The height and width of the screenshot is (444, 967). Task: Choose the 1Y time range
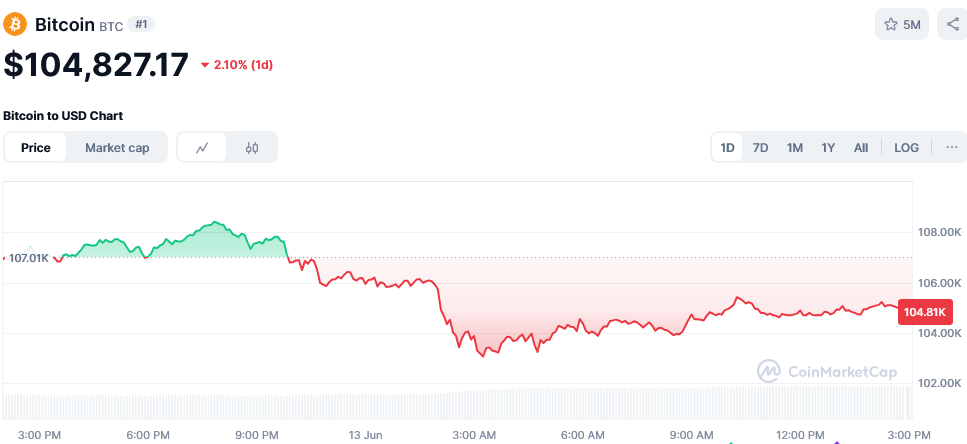click(828, 147)
